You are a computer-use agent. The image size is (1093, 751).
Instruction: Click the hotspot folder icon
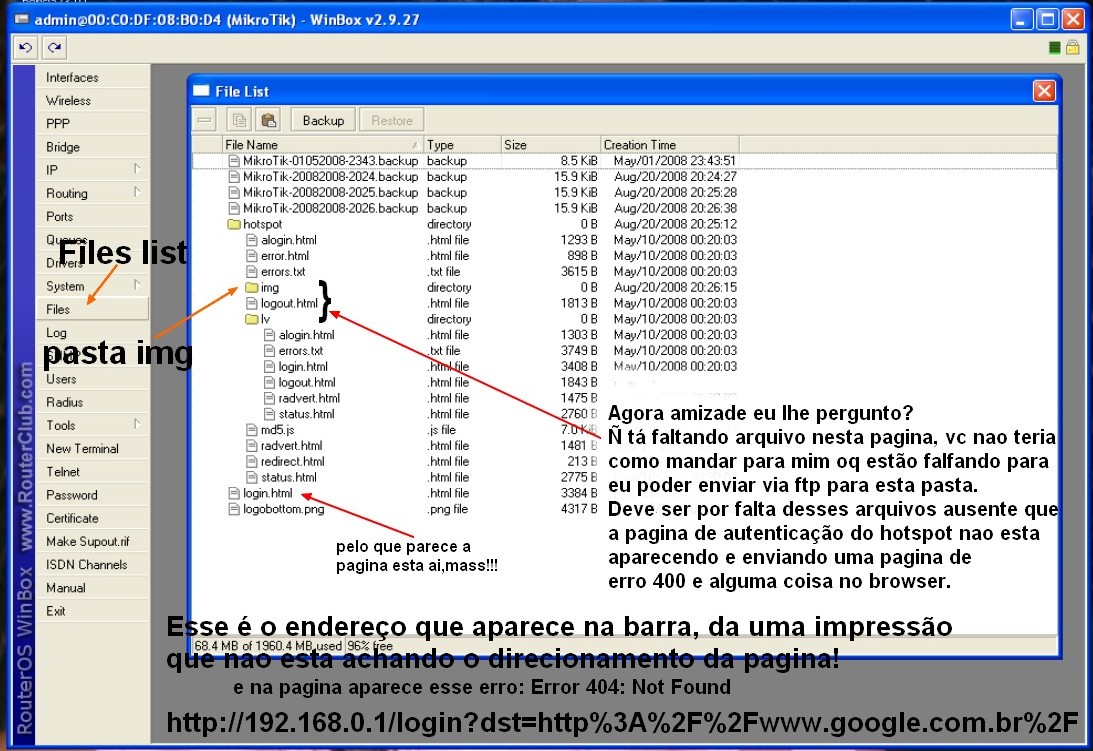click(x=234, y=225)
